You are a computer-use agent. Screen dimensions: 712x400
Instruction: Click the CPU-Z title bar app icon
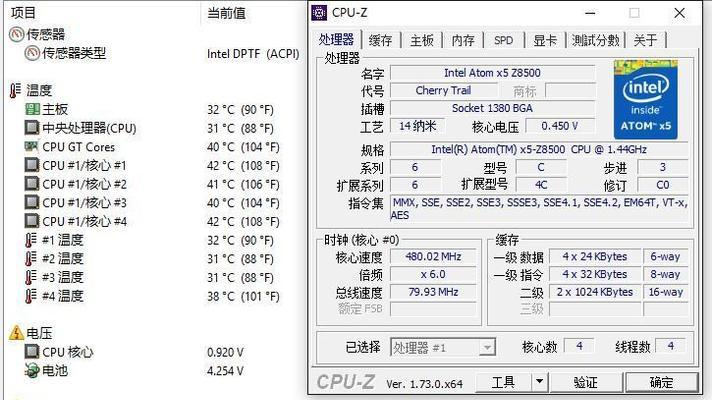[319, 13]
